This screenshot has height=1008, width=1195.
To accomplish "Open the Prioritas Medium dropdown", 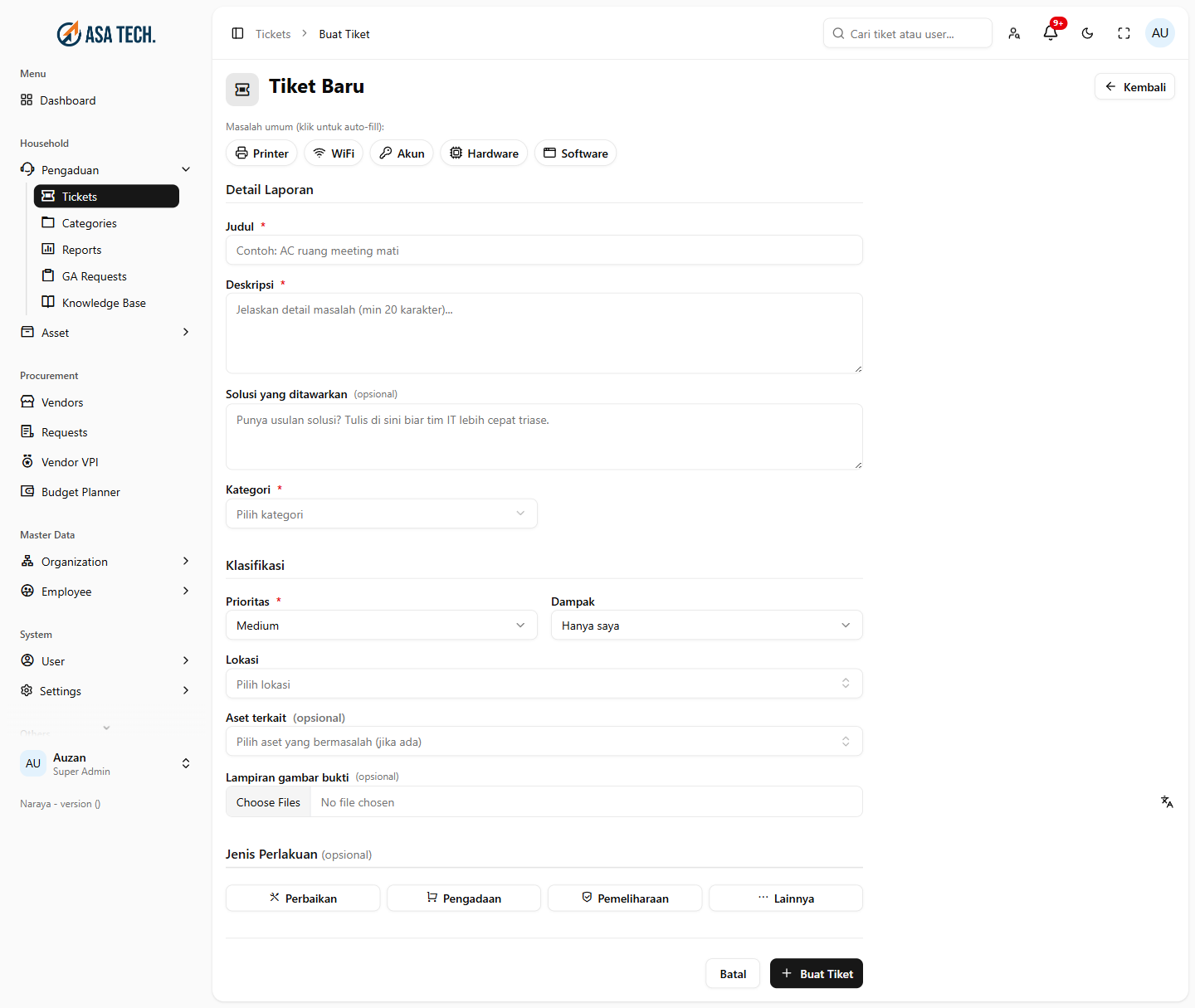I will coord(382,625).
